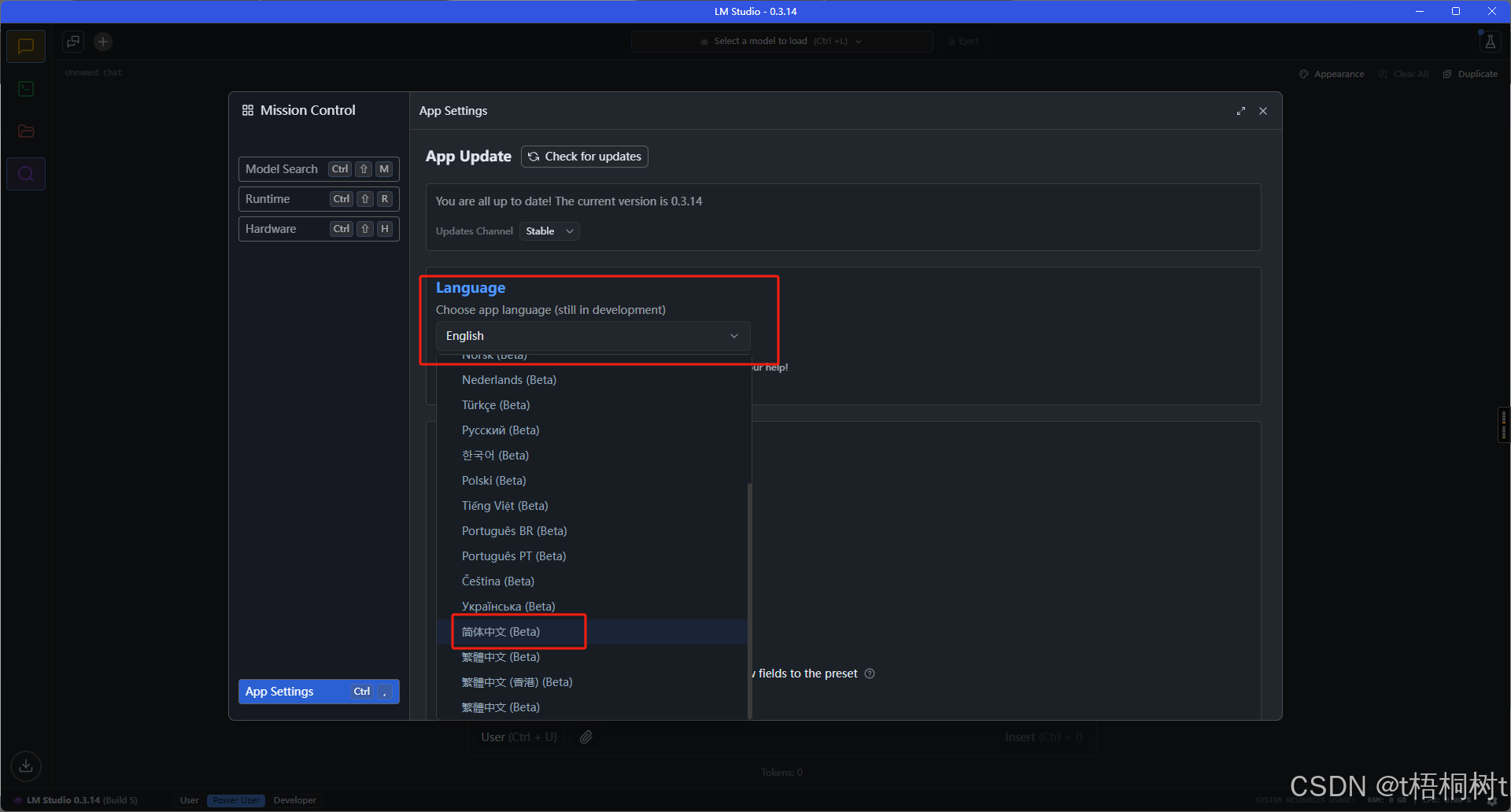
Task: Open the Developer terminal sidebar icon
Action: click(26, 89)
